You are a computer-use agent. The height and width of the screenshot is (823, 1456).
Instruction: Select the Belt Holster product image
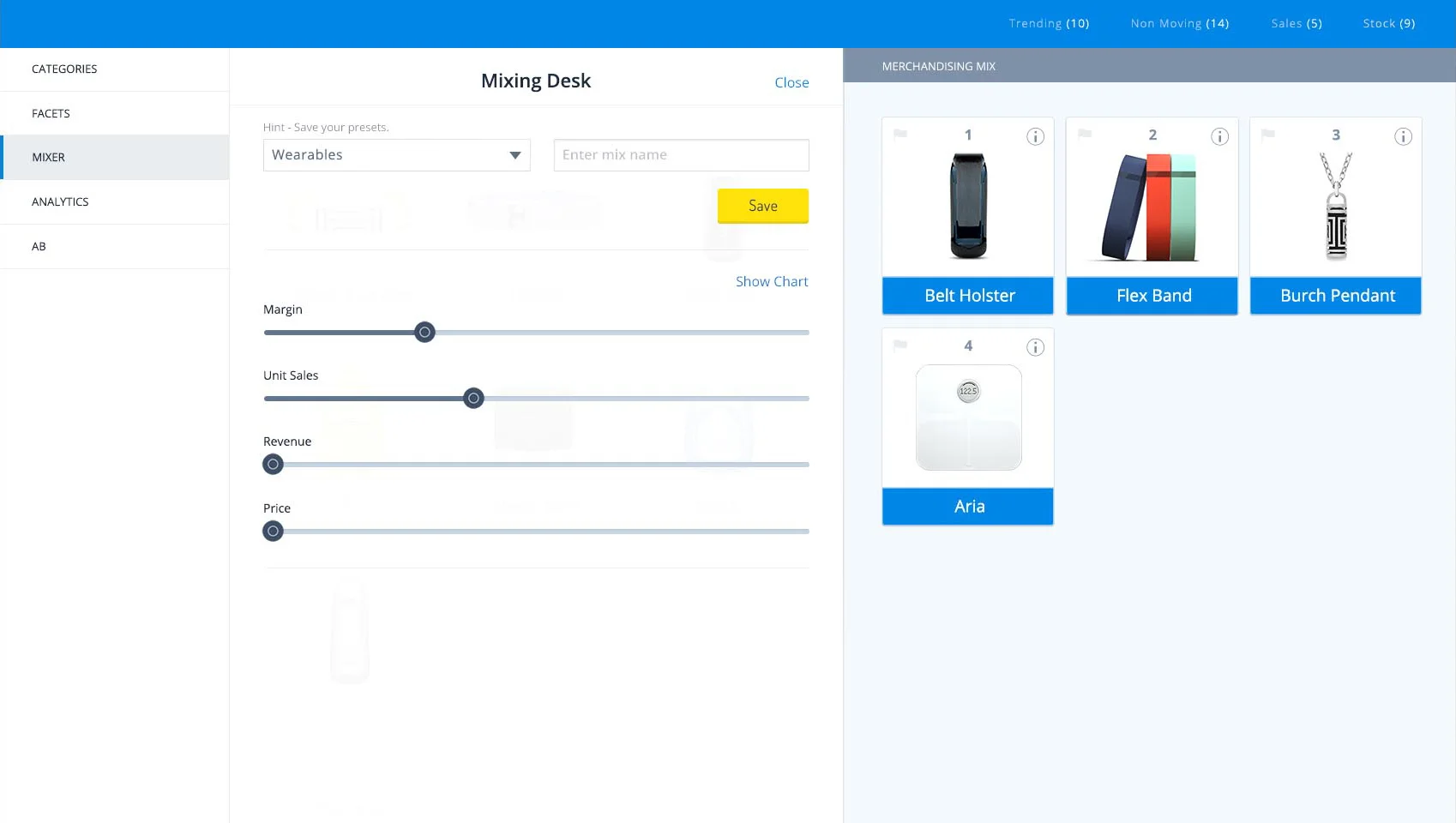pos(969,206)
